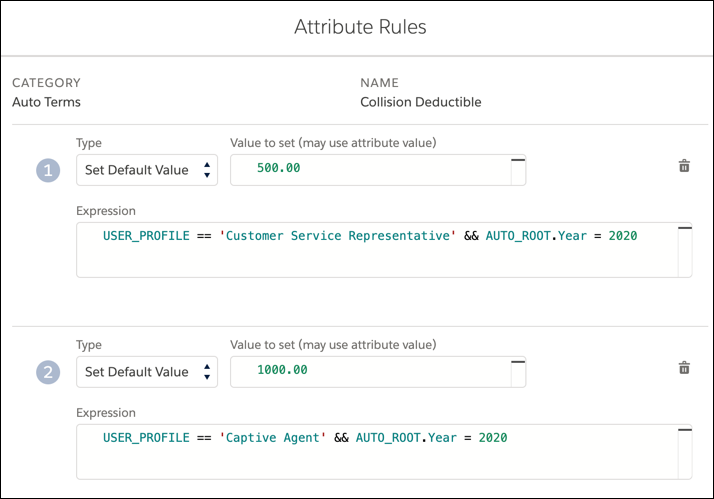This screenshot has height=499, width=714.
Task: Delete rule 2 with trash icon
Action: click(684, 367)
